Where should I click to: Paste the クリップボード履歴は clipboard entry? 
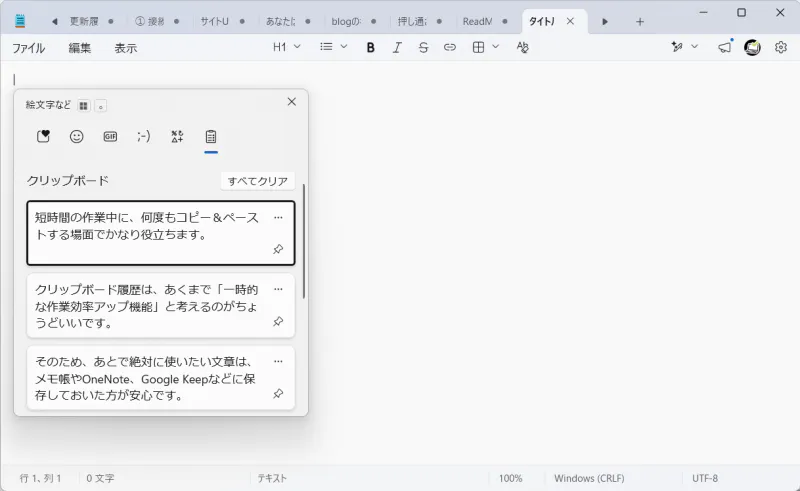[x=161, y=306]
